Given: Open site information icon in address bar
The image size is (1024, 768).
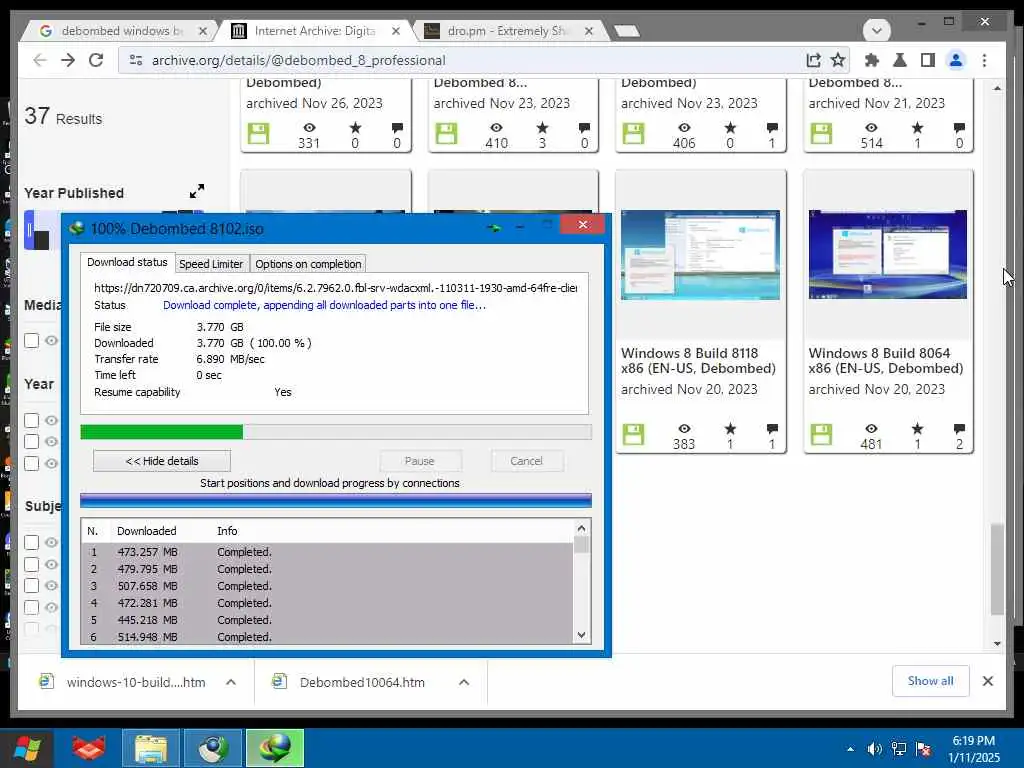Looking at the screenshot, I should pos(136,60).
